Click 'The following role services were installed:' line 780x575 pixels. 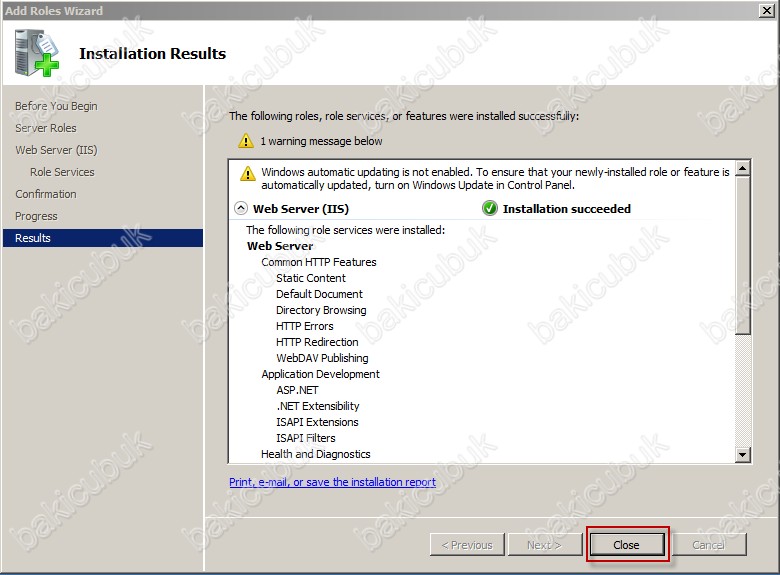[x=346, y=230]
